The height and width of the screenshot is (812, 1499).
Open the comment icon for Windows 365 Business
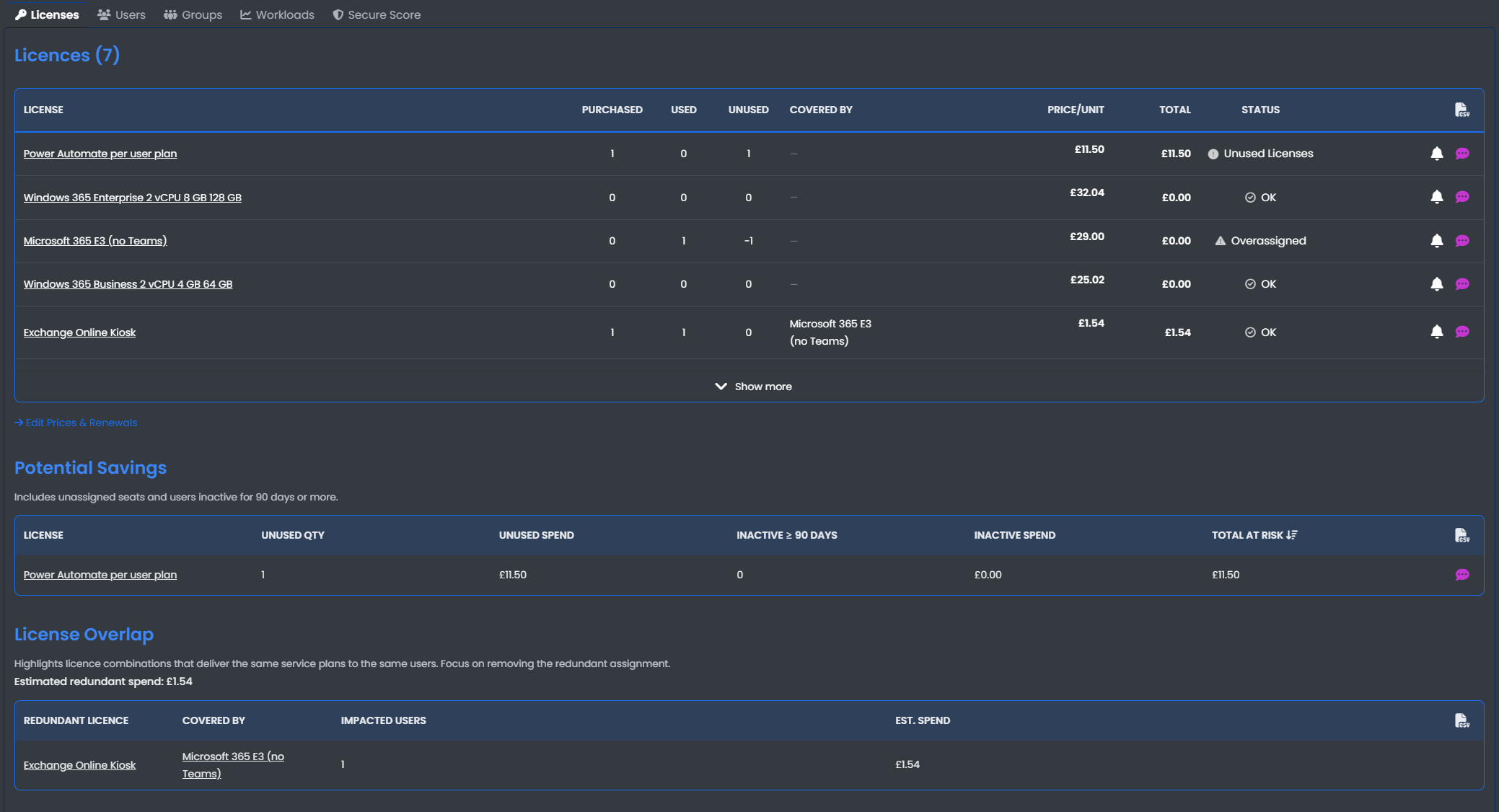click(x=1462, y=284)
